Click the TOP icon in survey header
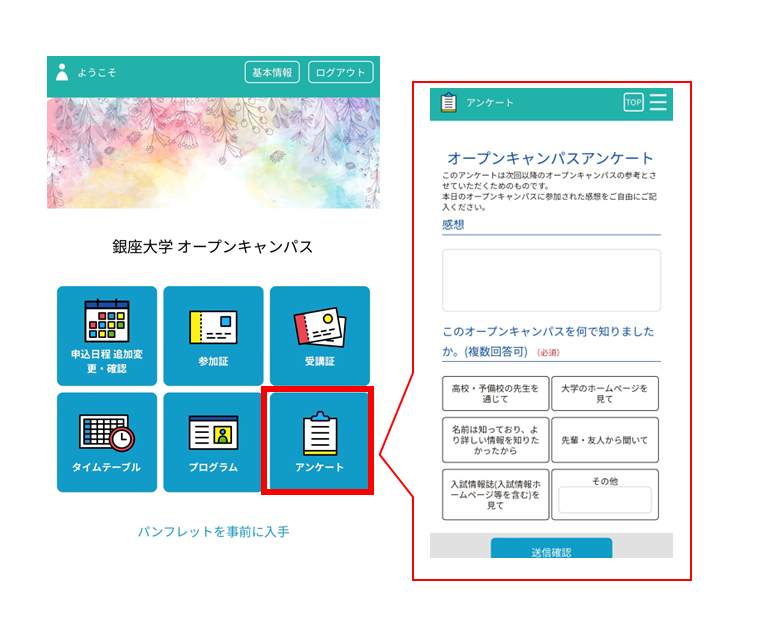The width and height of the screenshot is (782, 641). [633, 102]
